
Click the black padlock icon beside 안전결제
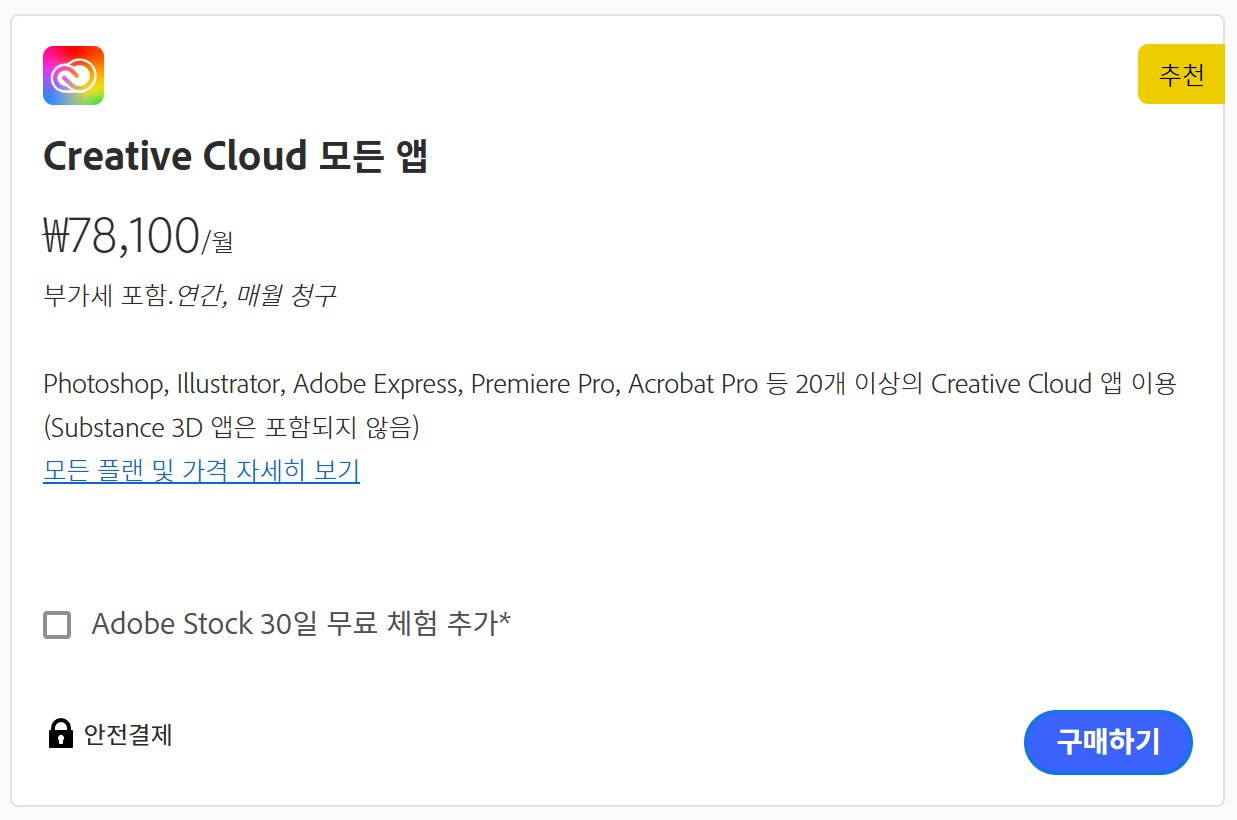61,735
